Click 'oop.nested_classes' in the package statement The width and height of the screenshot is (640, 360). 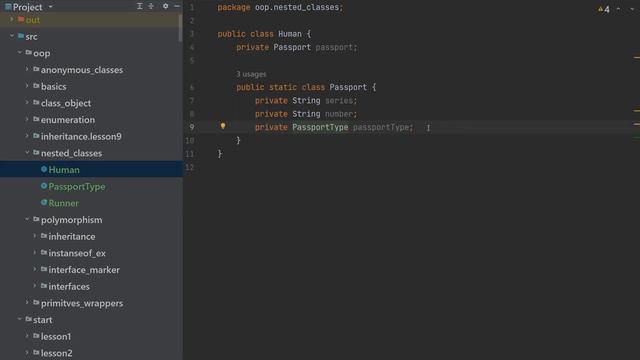coord(297,7)
